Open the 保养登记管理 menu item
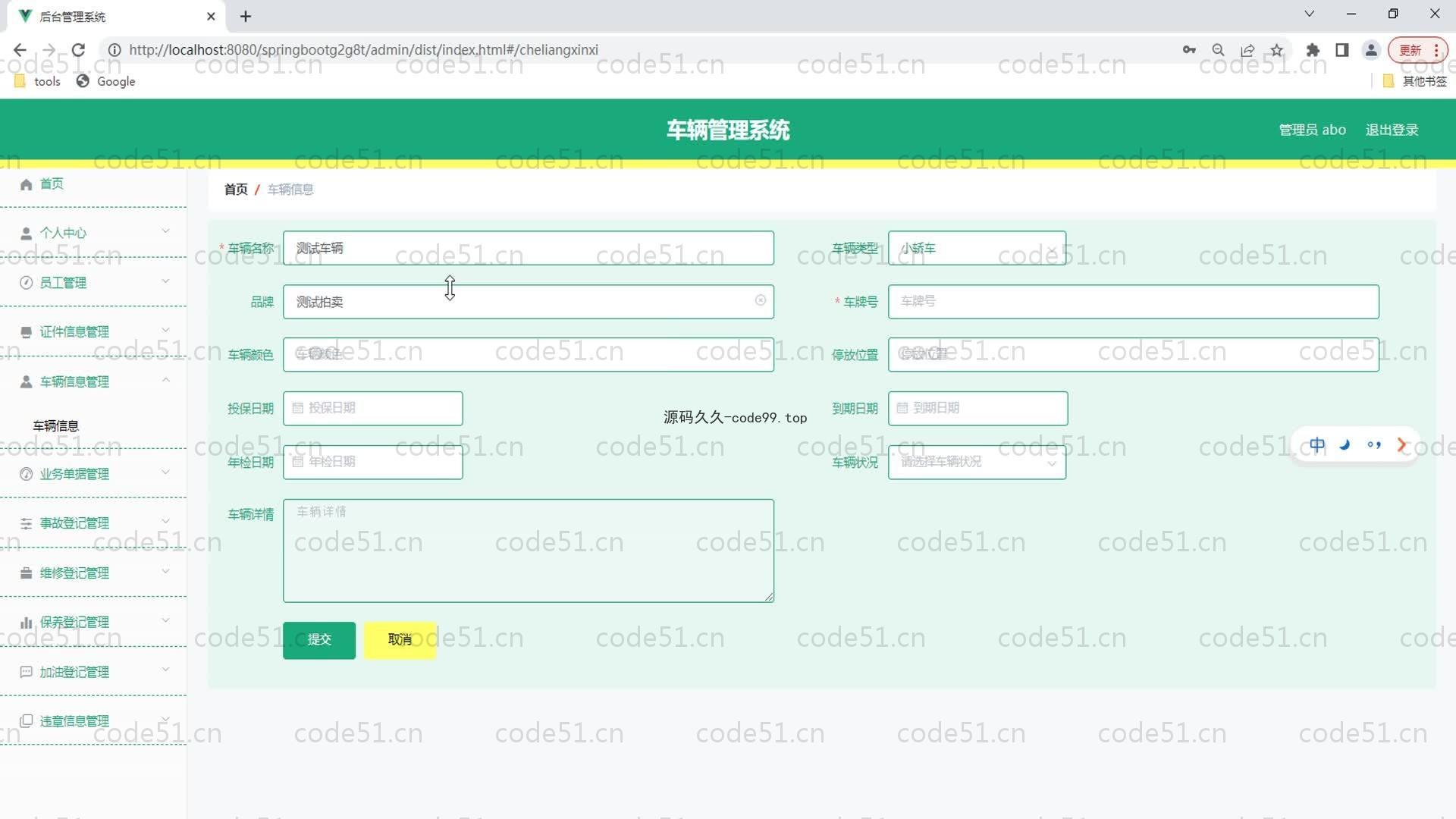The width and height of the screenshot is (1456, 819). pyautogui.click(x=74, y=623)
